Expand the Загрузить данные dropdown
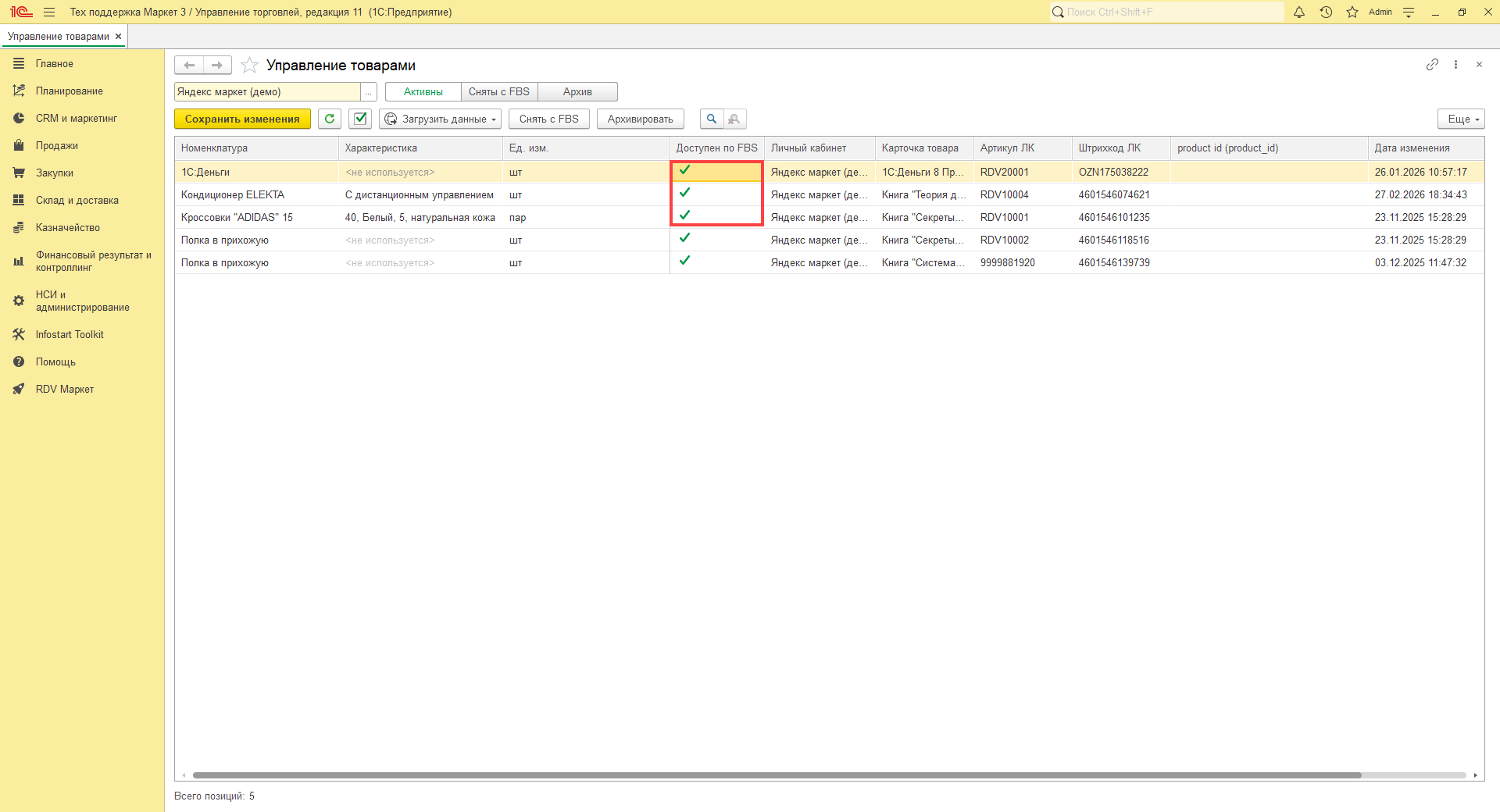The height and width of the screenshot is (812, 1500). pyautogui.click(x=441, y=119)
